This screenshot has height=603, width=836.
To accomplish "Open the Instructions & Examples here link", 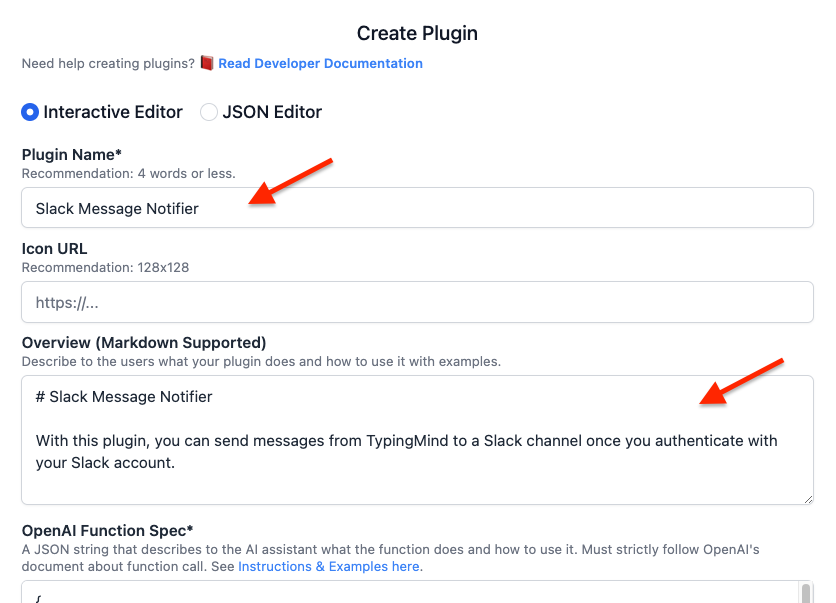I will (x=329, y=566).
